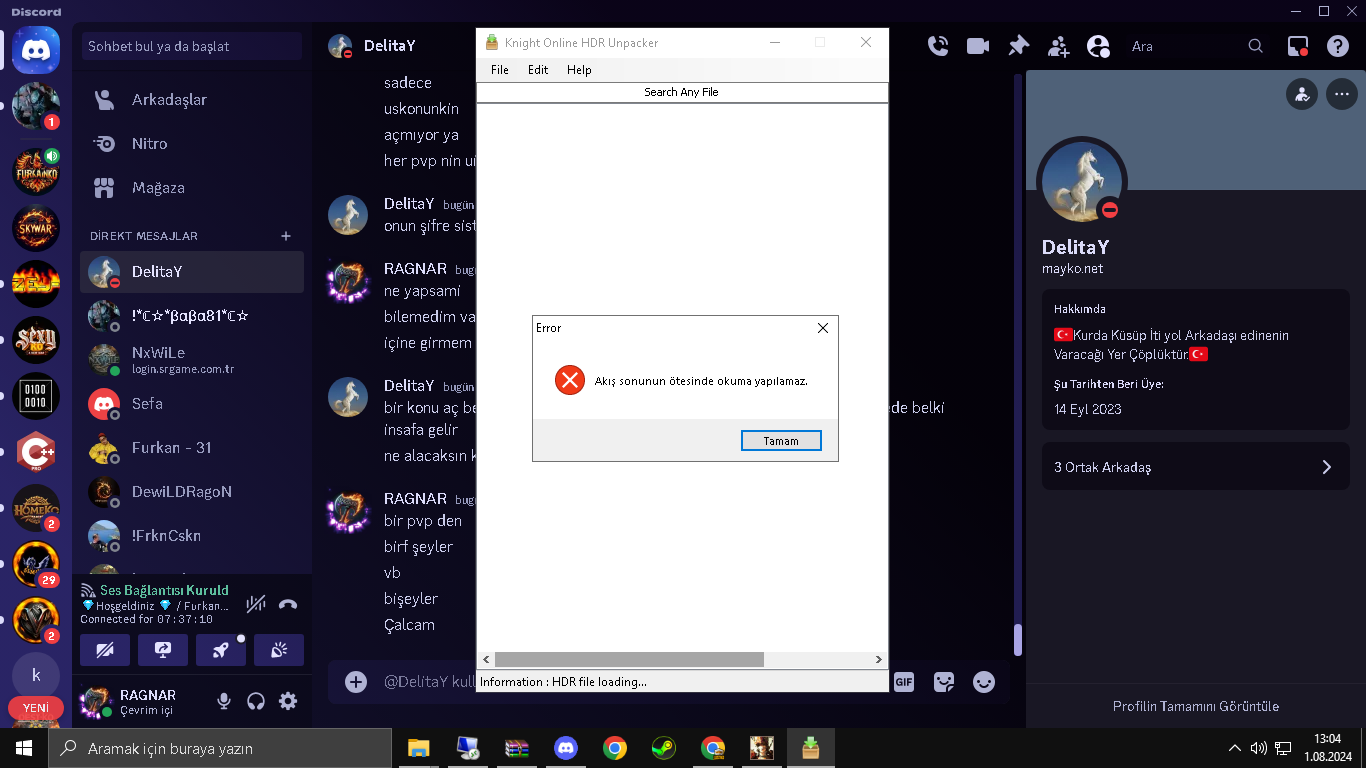This screenshot has height=768, width=1366.
Task: Open File Explorer from taskbar
Action: point(418,748)
